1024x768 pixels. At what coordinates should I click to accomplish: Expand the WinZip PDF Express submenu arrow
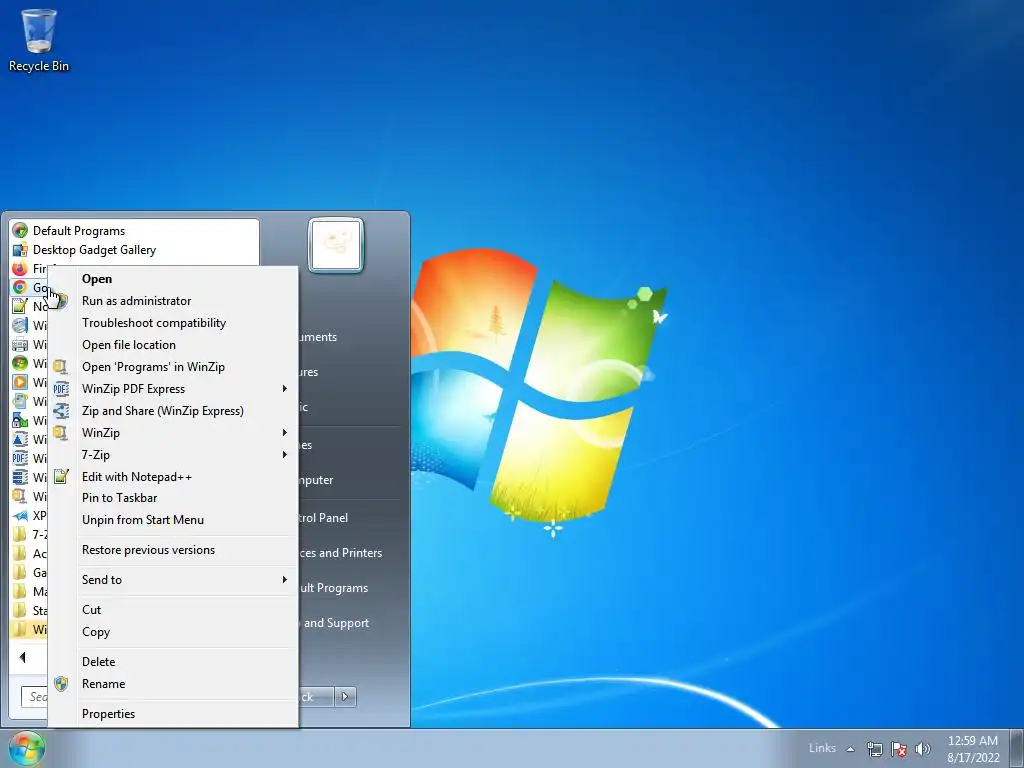click(285, 389)
